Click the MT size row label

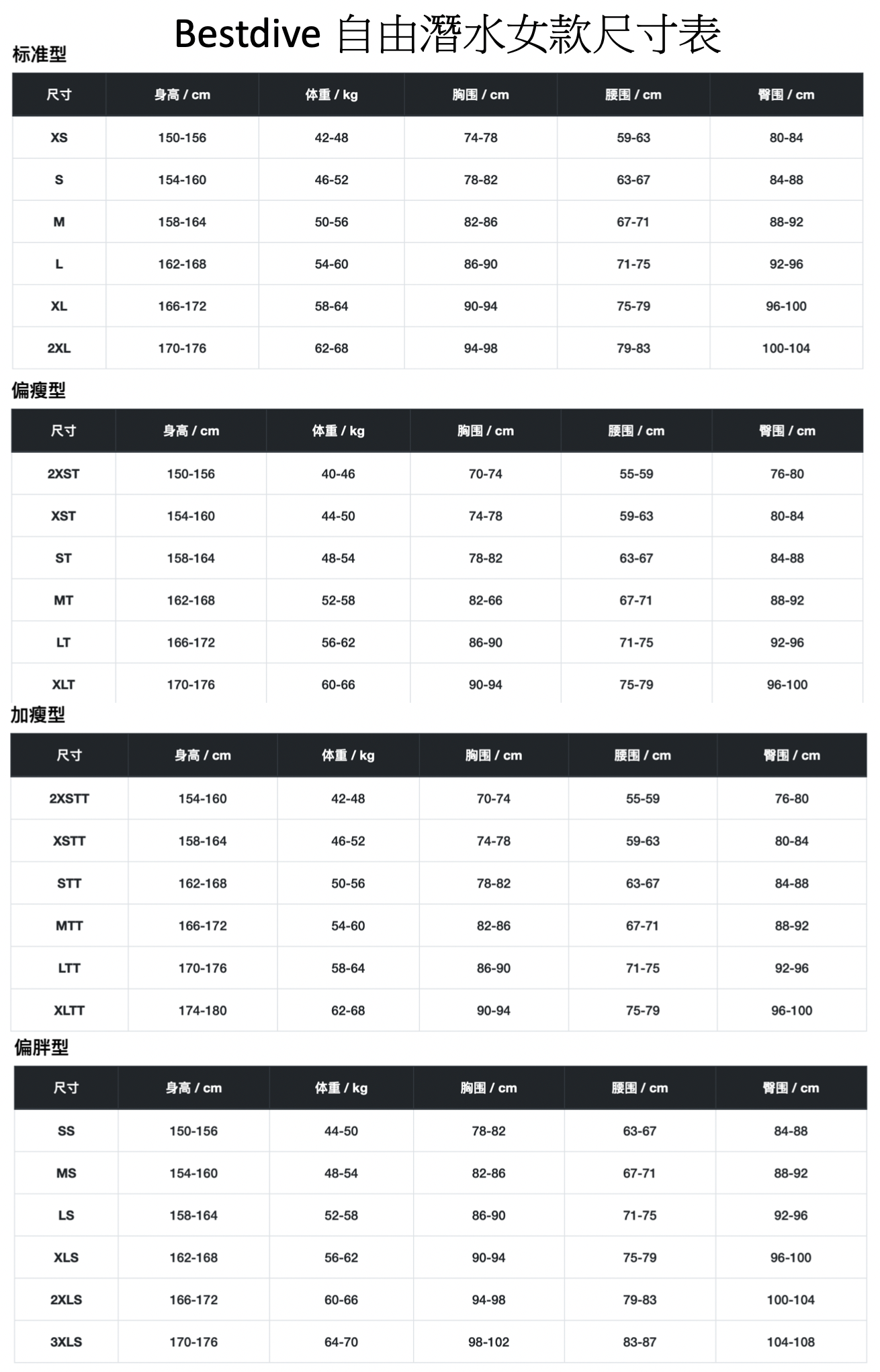[63, 600]
